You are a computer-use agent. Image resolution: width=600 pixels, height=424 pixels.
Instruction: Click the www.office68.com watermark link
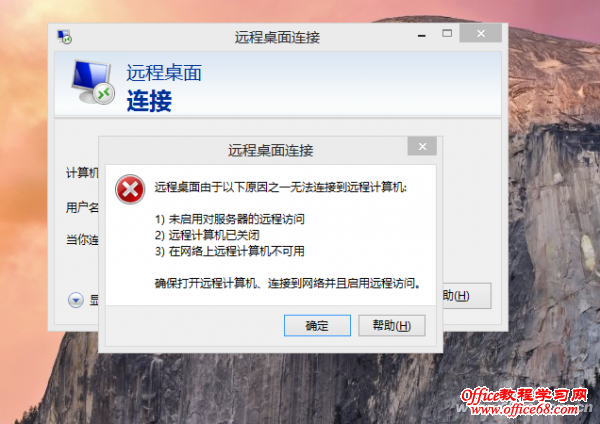525,409
